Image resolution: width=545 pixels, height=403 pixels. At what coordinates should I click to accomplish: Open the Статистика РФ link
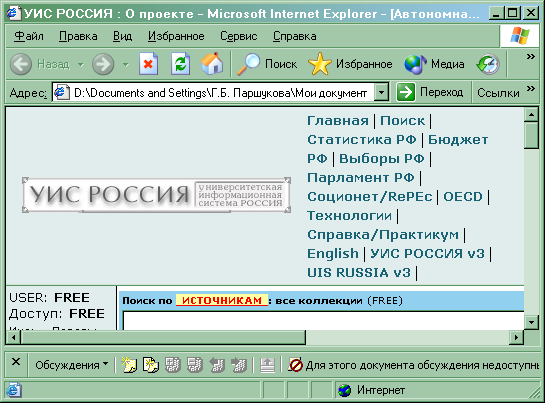(361, 139)
